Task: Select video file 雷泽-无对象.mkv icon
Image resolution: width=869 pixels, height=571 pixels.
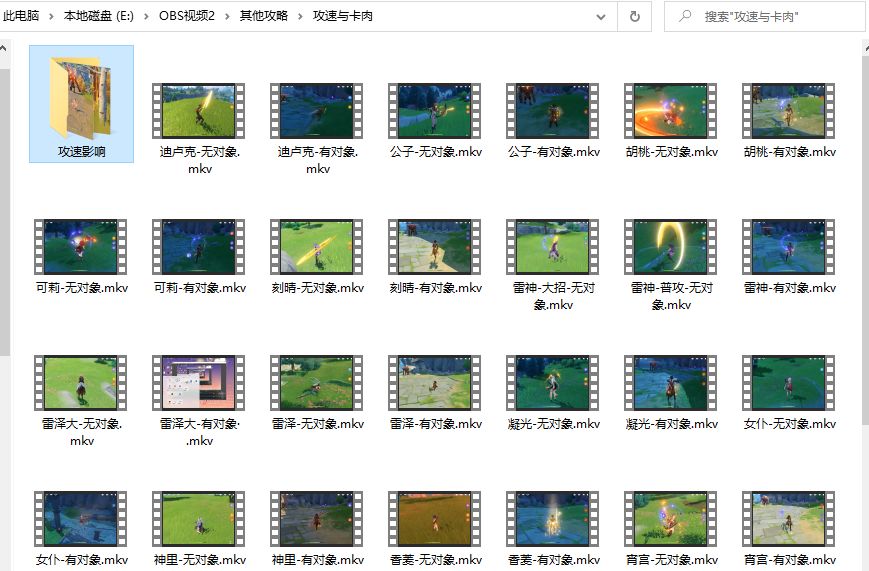Action: point(316,383)
